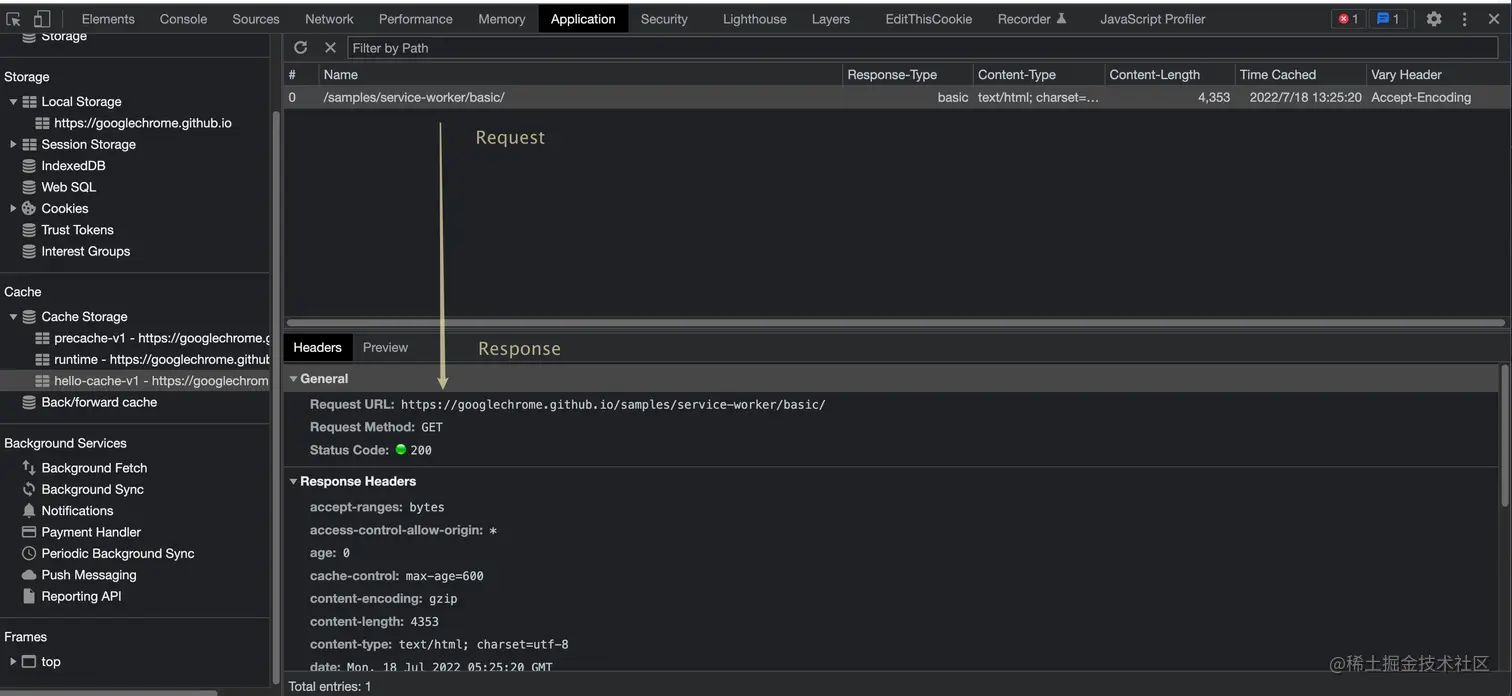Switch to the Console tab
This screenshot has height=696, width=1512.
183,19
